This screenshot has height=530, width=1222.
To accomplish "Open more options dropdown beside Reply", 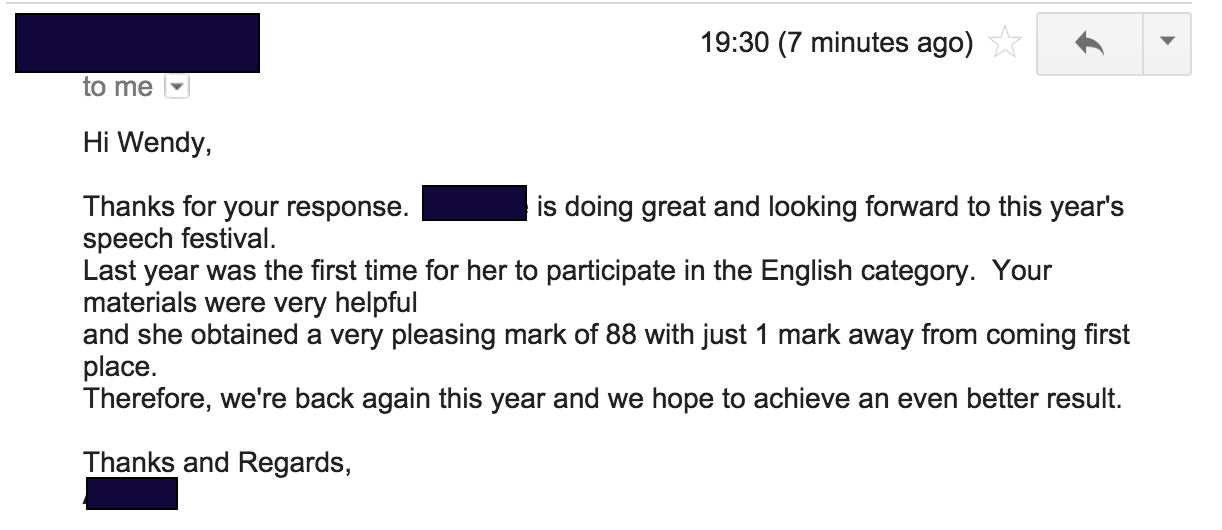I will click(x=1164, y=44).
